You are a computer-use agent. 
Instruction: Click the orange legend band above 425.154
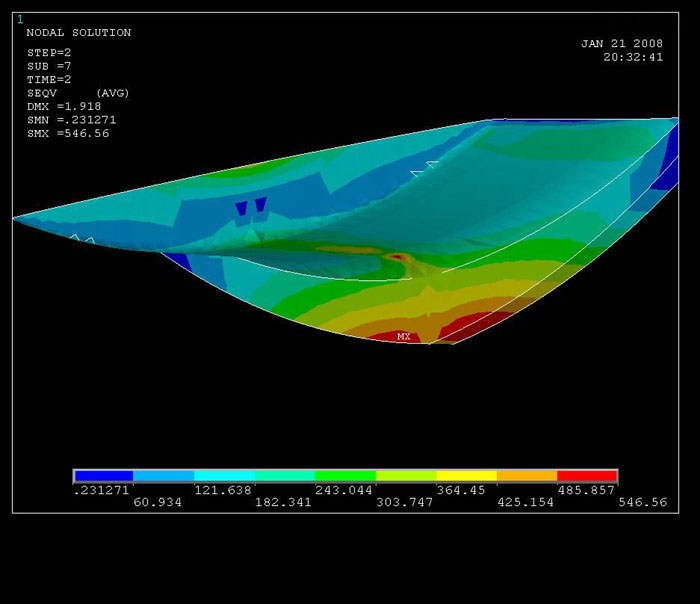coord(527,476)
